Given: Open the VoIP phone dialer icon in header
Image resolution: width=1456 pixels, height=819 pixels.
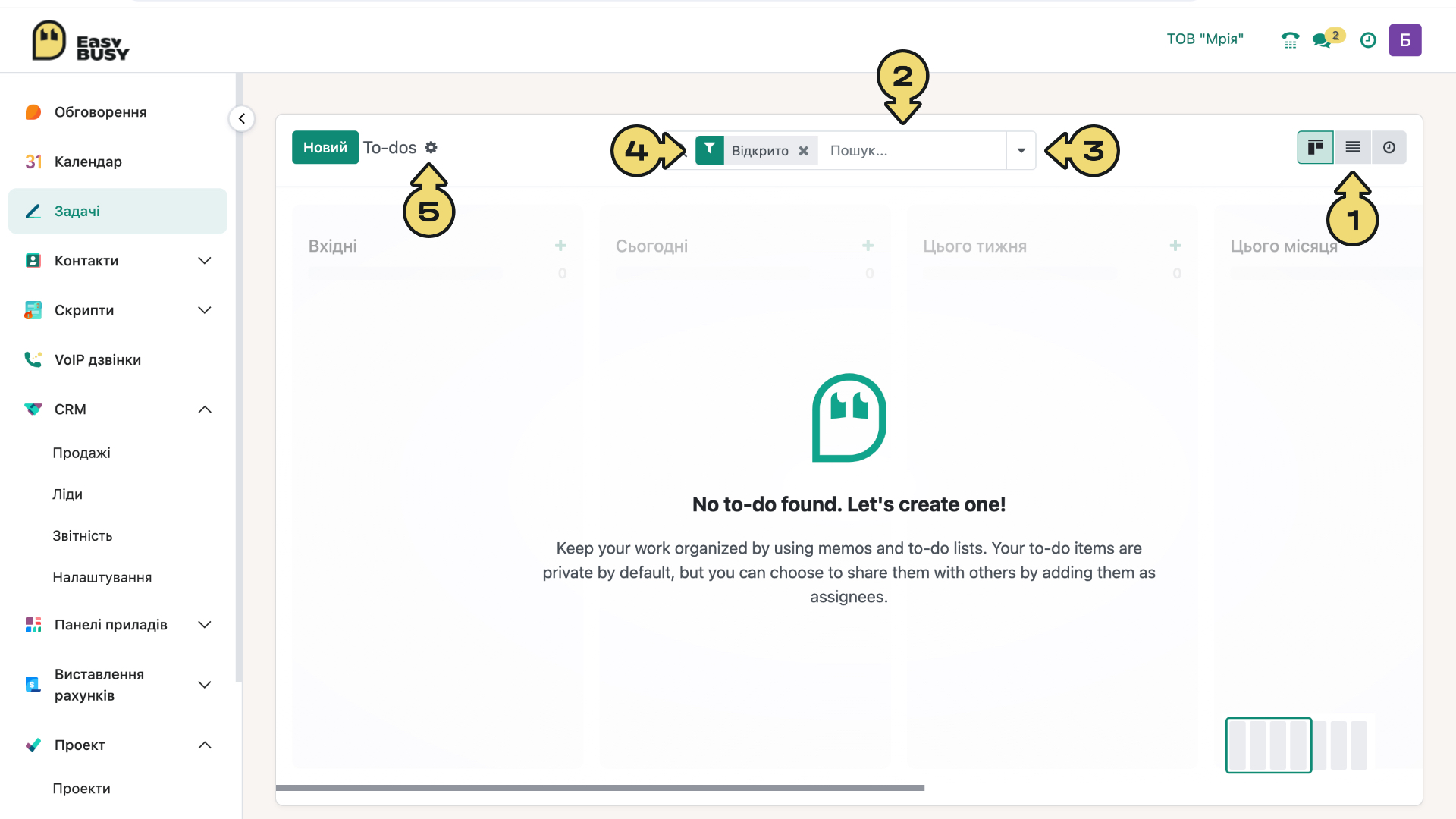Looking at the screenshot, I should click(1290, 40).
